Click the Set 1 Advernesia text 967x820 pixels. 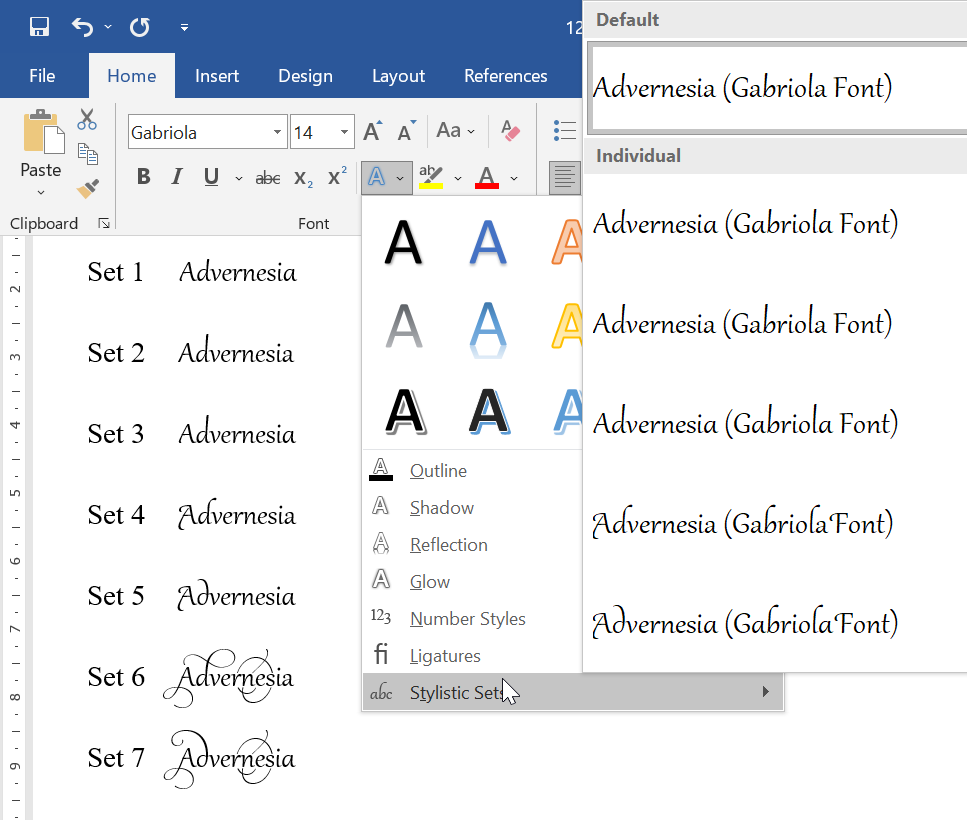[x=237, y=272]
